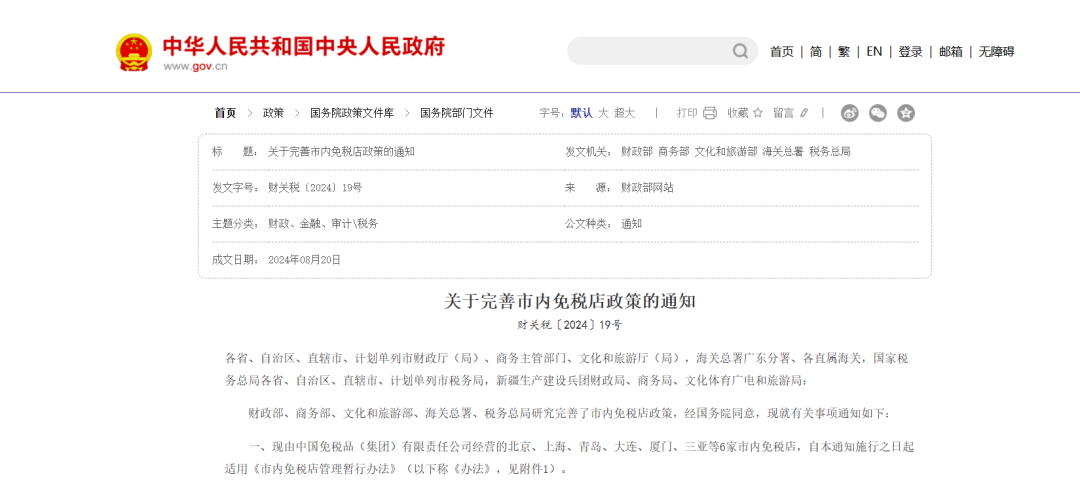Click the 留言 comment text

click(783, 113)
